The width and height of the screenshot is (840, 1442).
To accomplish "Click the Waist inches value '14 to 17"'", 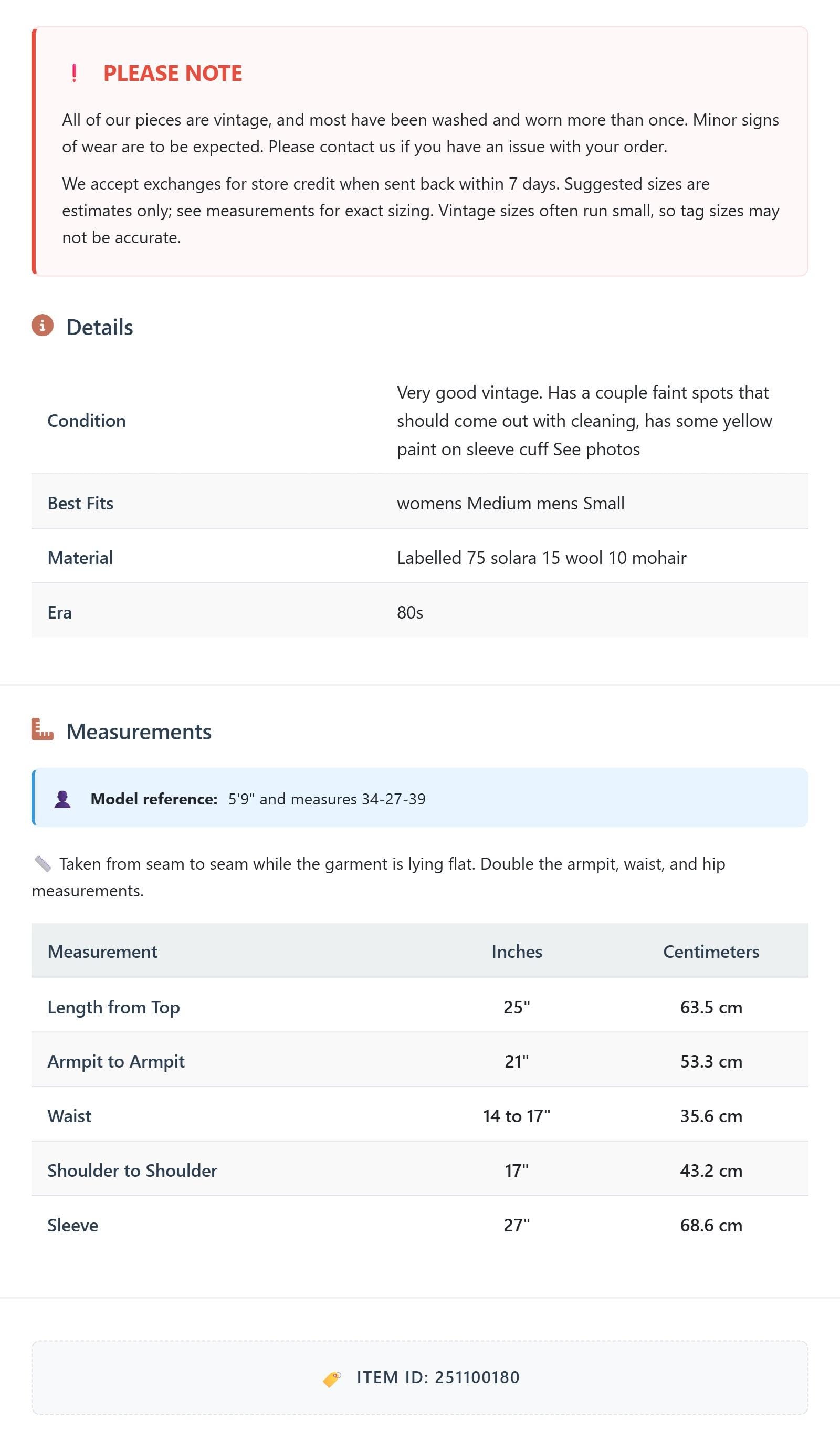I will (x=517, y=1116).
